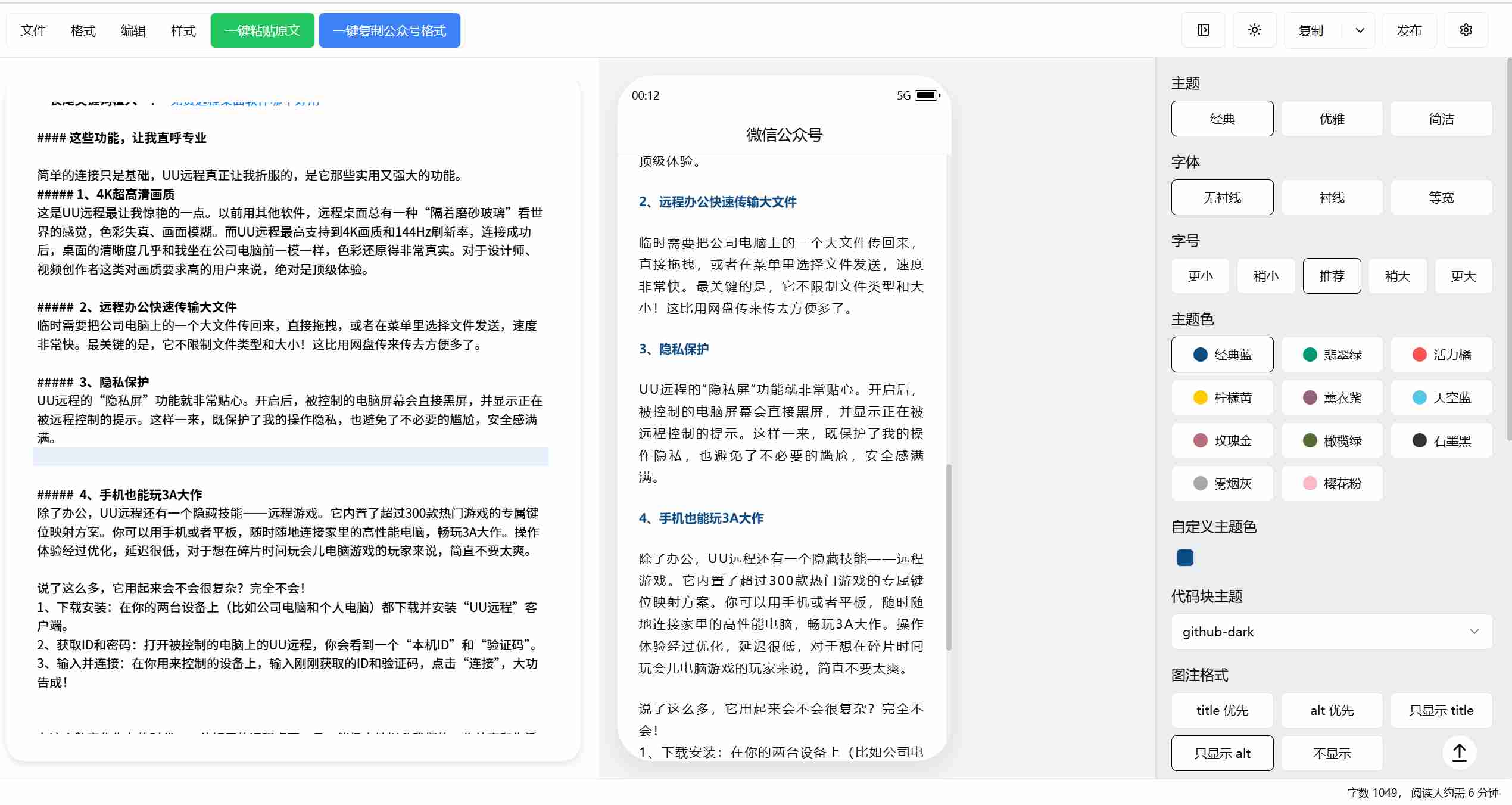This screenshot has width=1512, height=805.
Task: Select 不显示 caption format
Action: pyautogui.click(x=1332, y=753)
